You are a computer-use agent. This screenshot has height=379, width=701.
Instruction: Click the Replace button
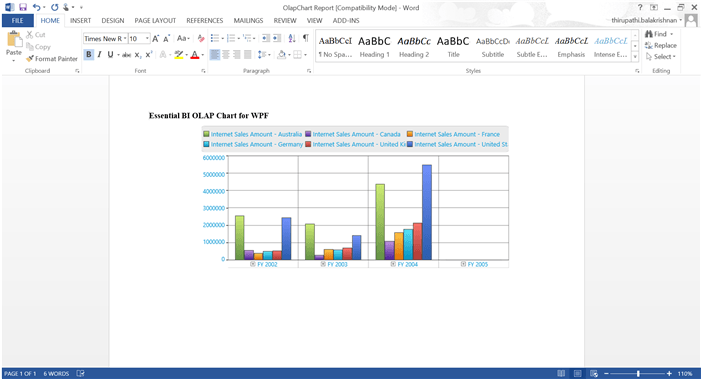(660, 46)
